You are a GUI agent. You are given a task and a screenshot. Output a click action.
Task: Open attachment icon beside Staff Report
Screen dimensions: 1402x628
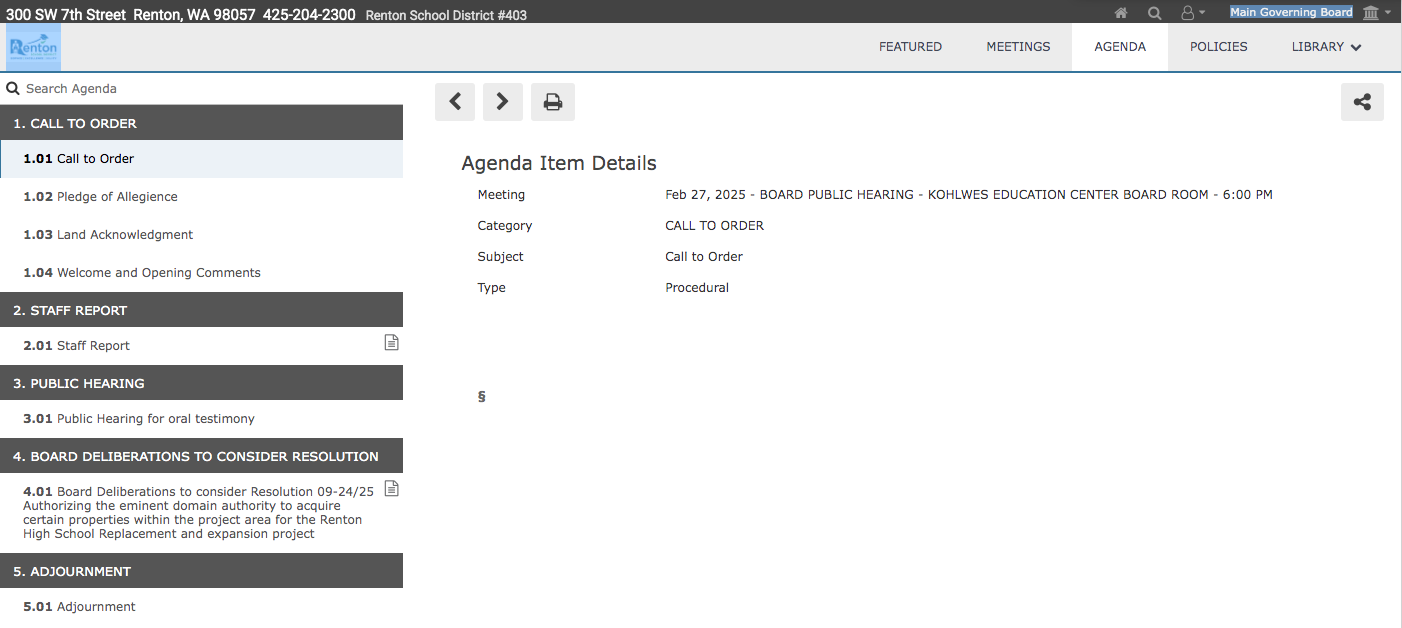click(x=392, y=343)
